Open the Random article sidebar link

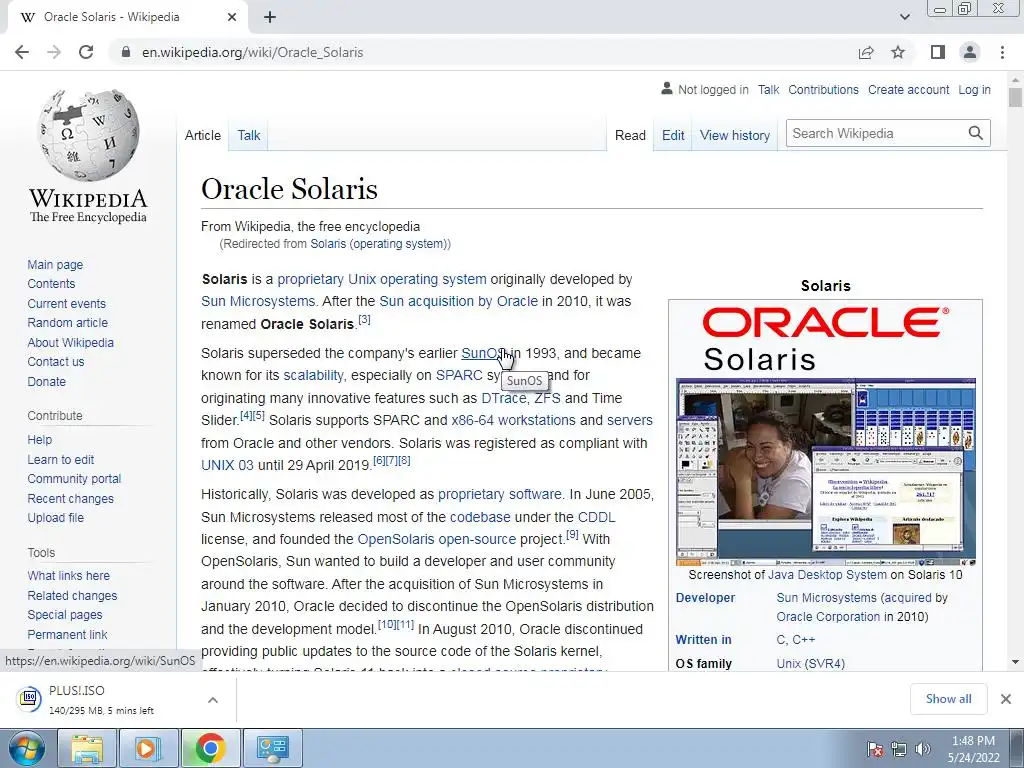pyautogui.click(x=67, y=323)
